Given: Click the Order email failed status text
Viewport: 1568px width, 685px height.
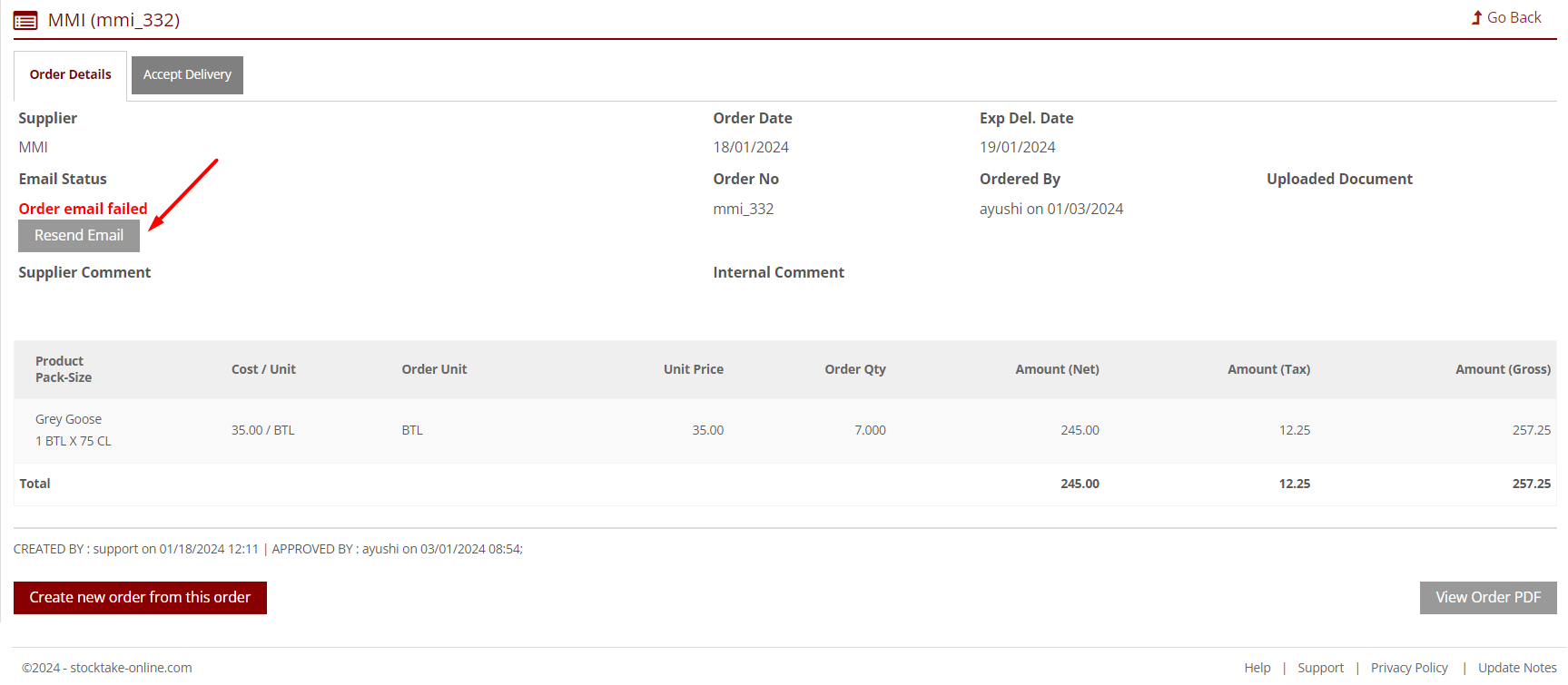Looking at the screenshot, I should point(83,209).
